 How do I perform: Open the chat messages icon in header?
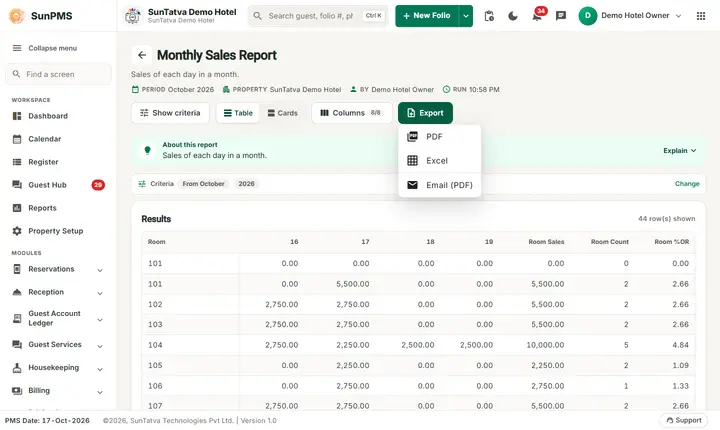point(561,16)
